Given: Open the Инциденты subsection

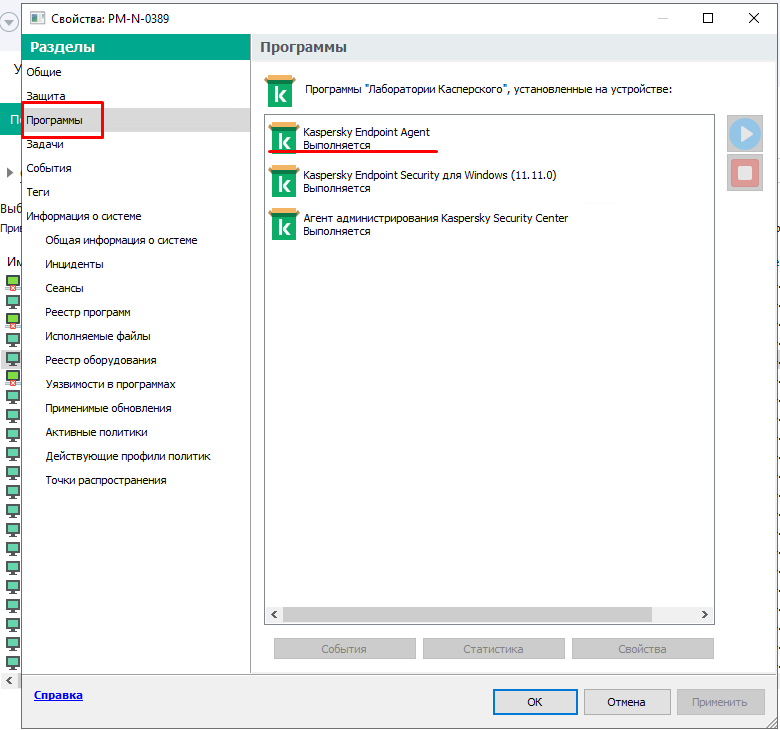Looking at the screenshot, I should (74, 264).
